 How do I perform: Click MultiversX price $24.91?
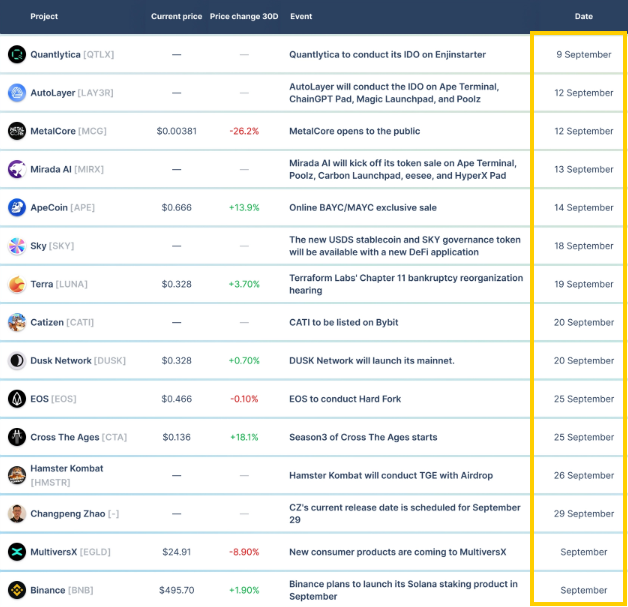click(177, 552)
